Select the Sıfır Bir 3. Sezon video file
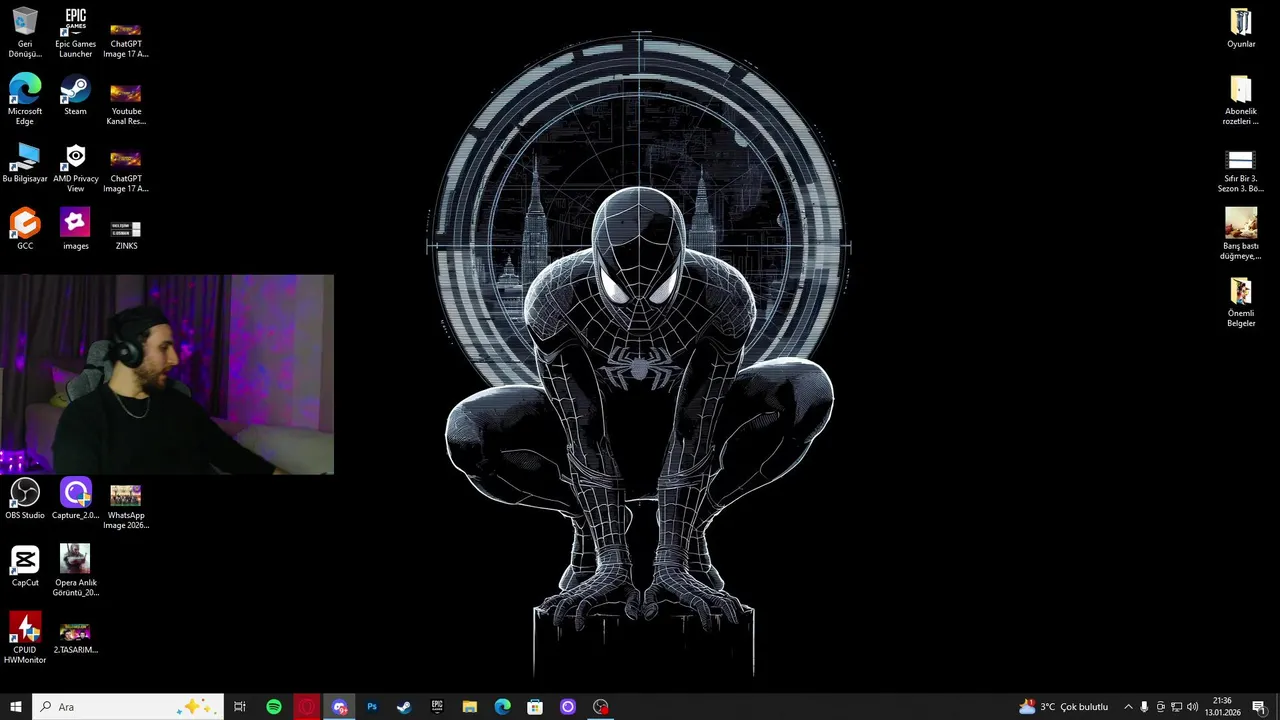Image resolution: width=1280 pixels, height=720 pixels. (1241, 170)
